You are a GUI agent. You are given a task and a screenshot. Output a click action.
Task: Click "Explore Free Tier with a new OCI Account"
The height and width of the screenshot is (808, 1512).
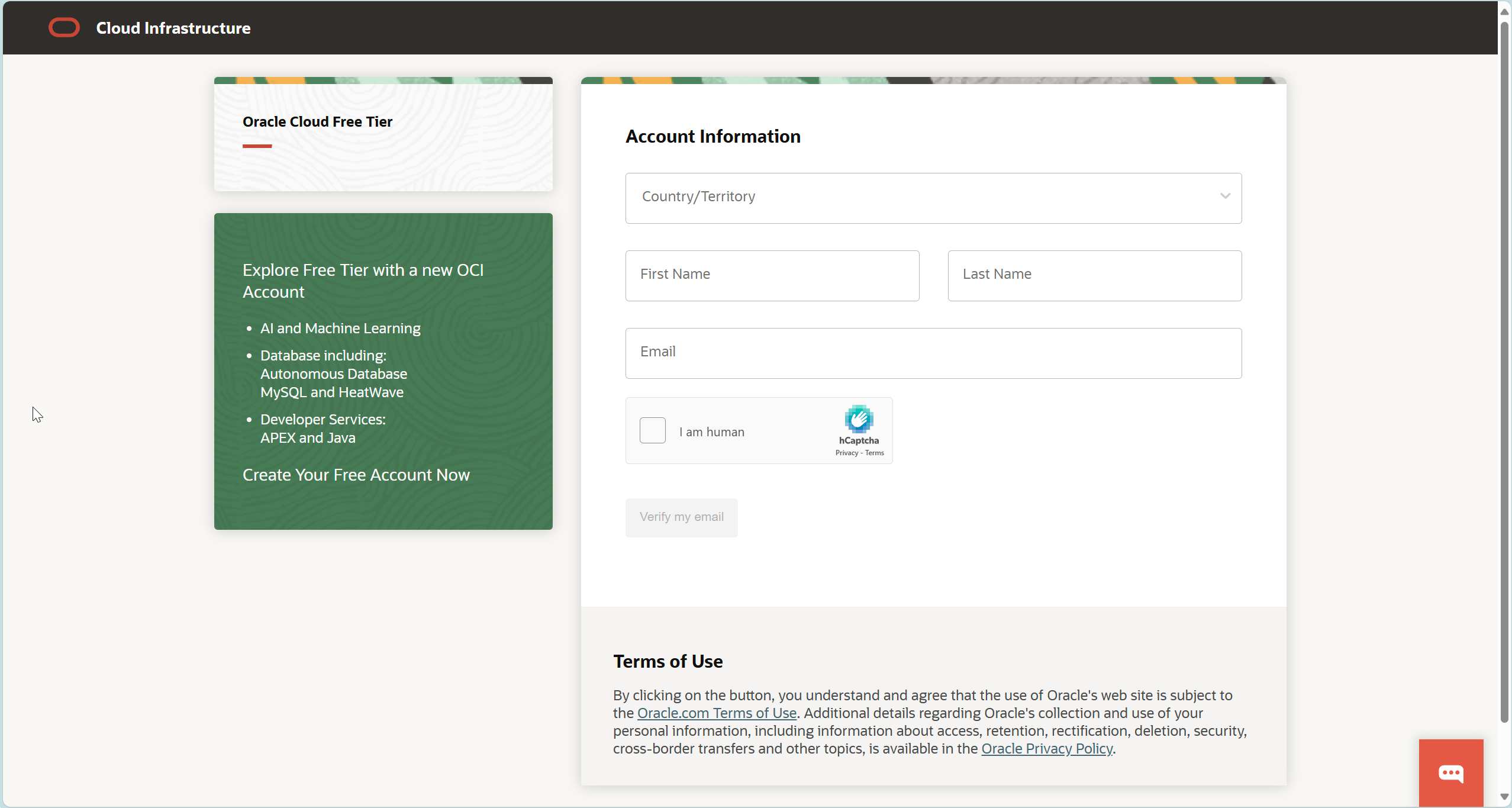click(363, 281)
